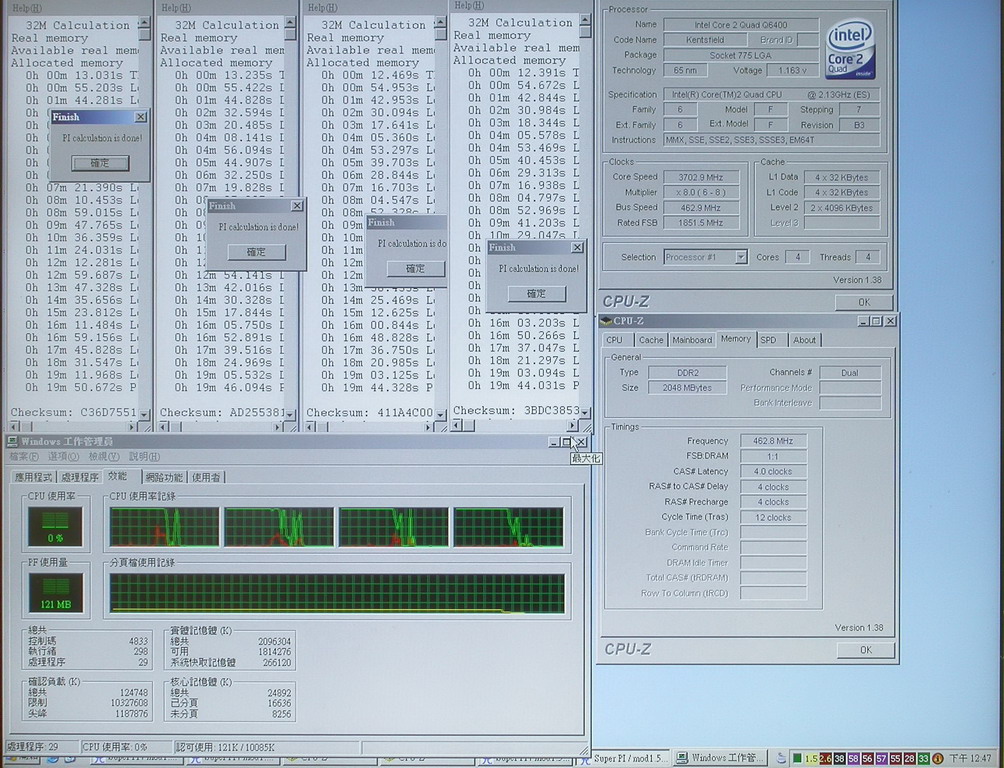
Task: Click the memory Frequency value 462.8 MHz
Action: pyautogui.click(x=773, y=441)
